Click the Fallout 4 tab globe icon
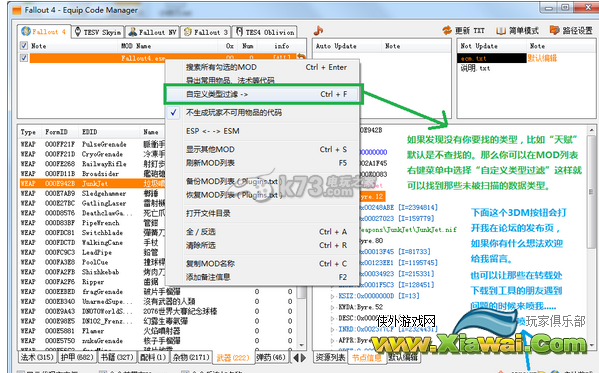Screen dimensions: 599x373 [x=26, y=31]
